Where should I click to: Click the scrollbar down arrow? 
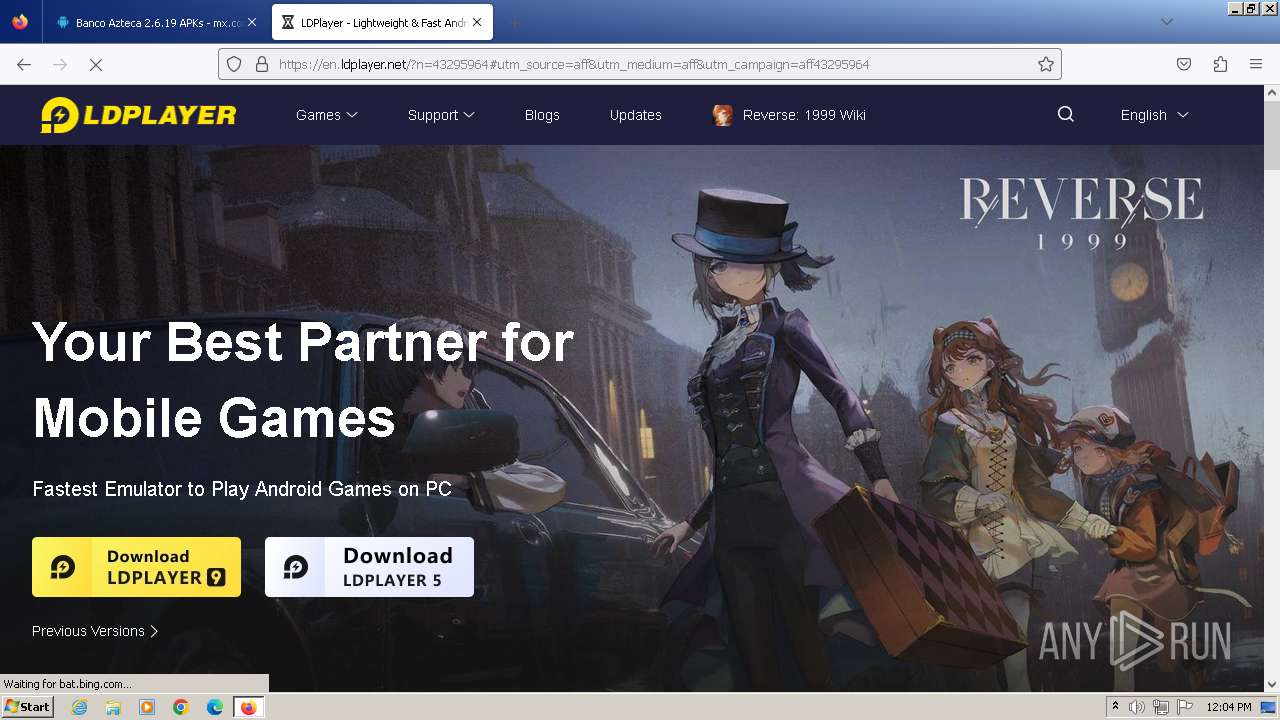1272,684
